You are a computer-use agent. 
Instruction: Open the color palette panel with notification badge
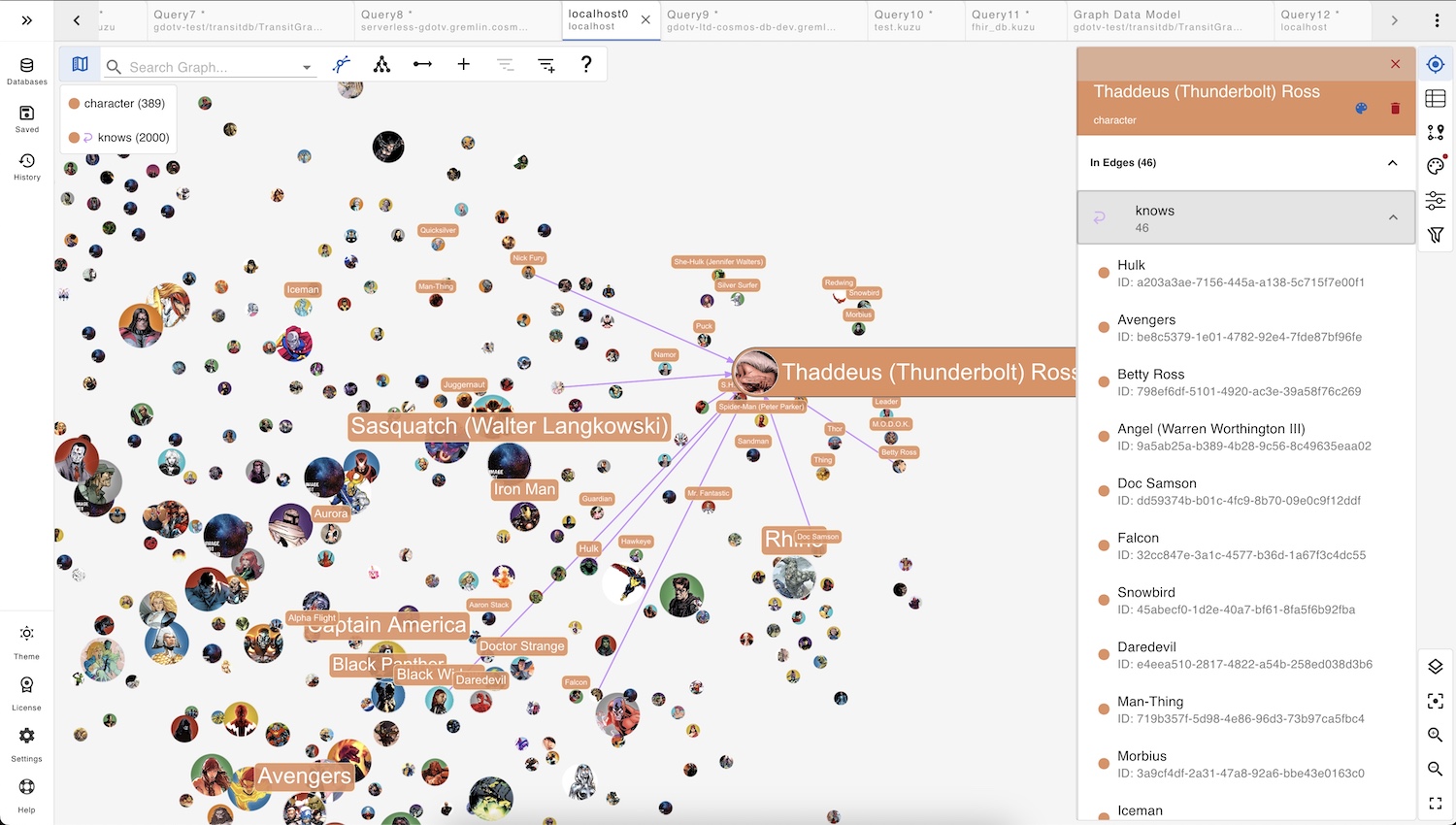tap(1435, 165)
